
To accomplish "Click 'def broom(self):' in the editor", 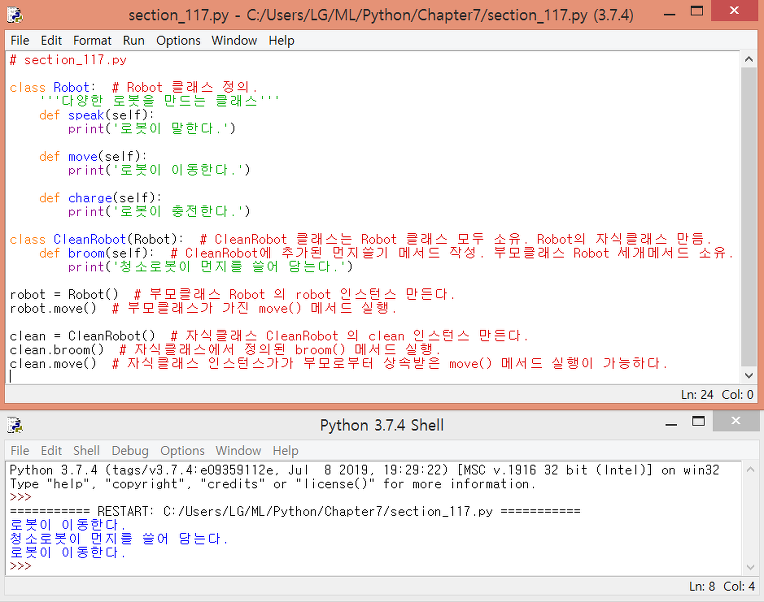I will tap(96, 253).
